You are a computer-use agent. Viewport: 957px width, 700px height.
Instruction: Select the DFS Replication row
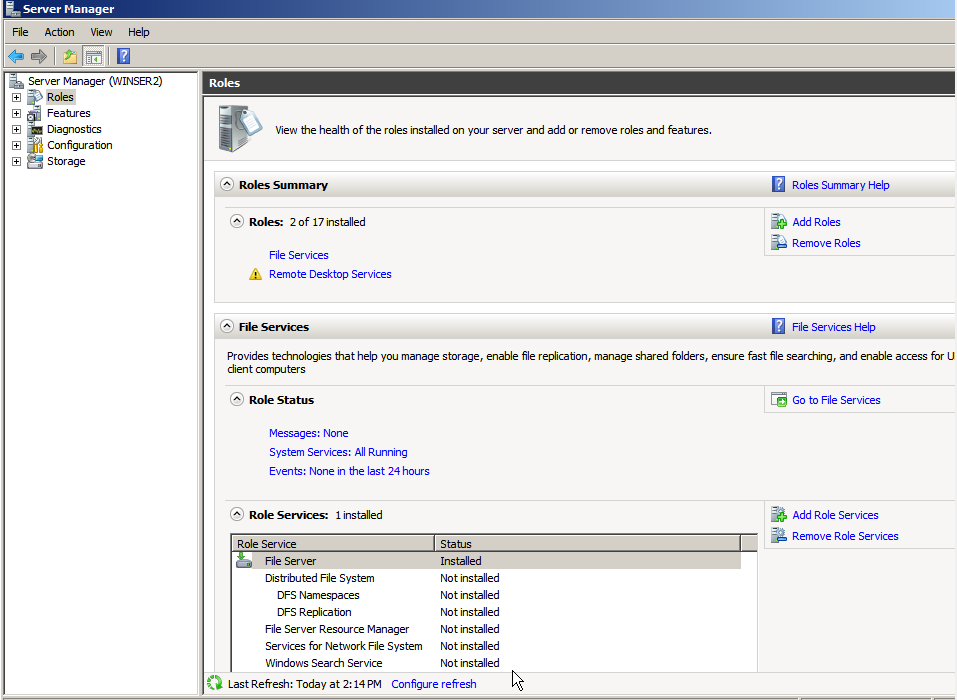coord(486,612)
